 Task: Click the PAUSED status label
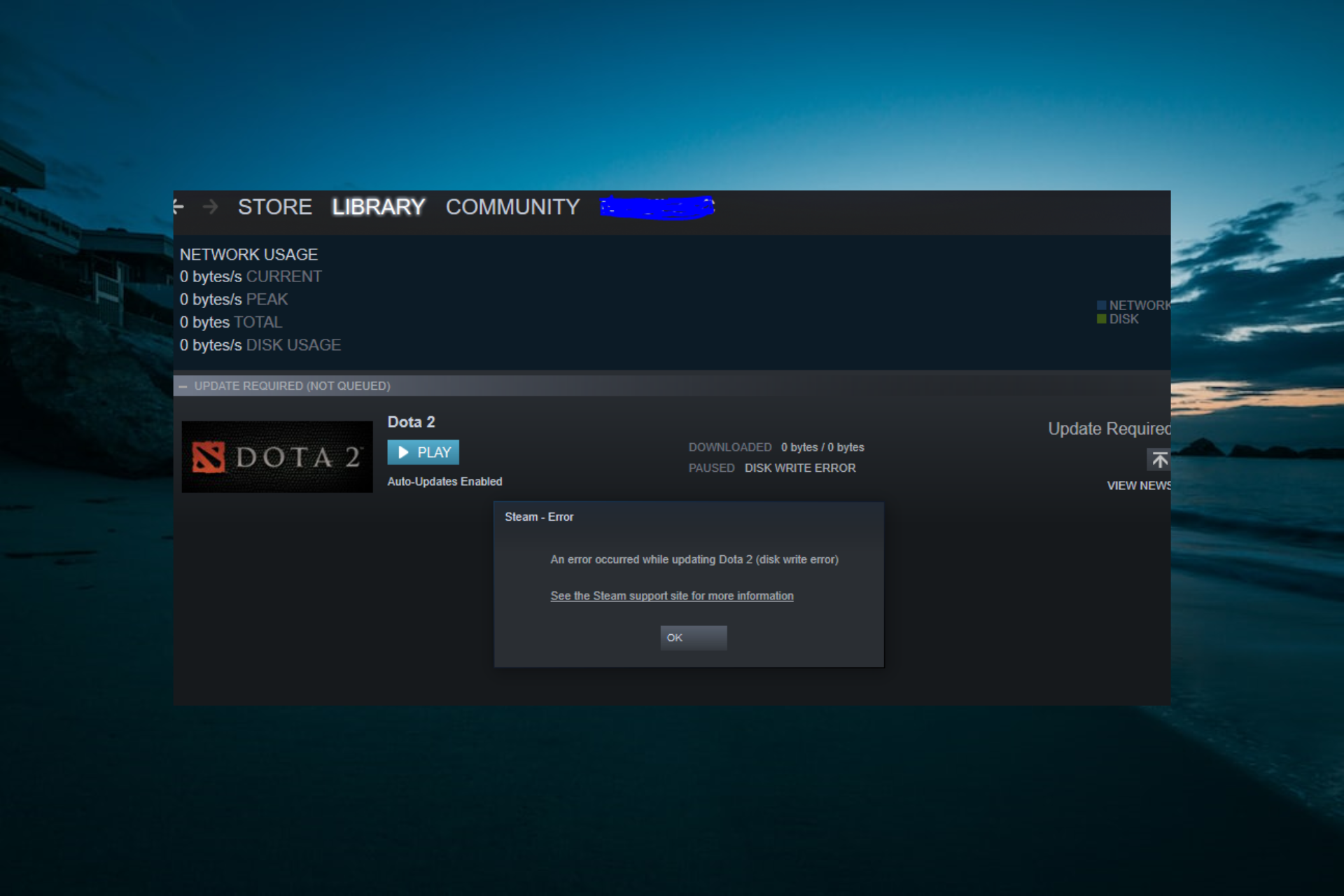pyautogui.click(x=711, y=468)
